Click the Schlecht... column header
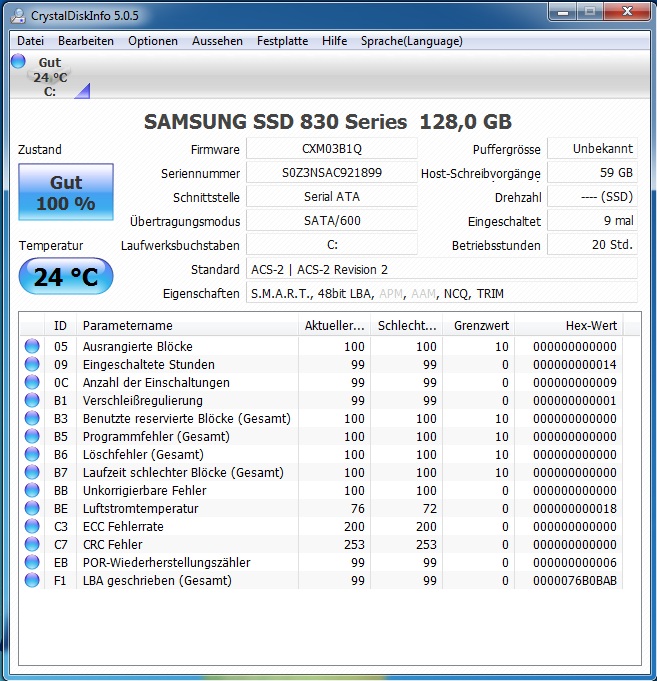657x681 pixels. click(x=406, y=325)
